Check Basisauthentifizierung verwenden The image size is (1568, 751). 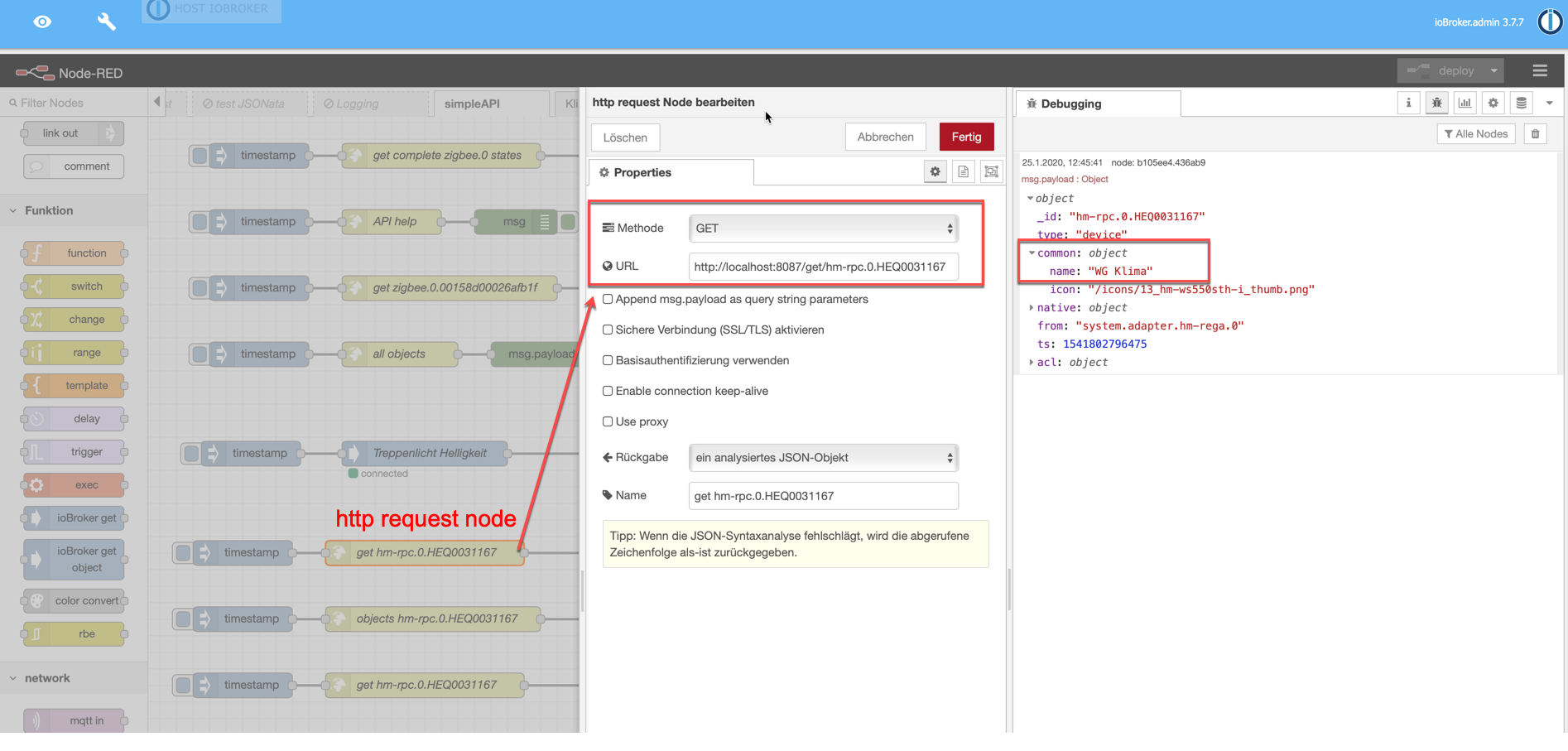[608, 360]
